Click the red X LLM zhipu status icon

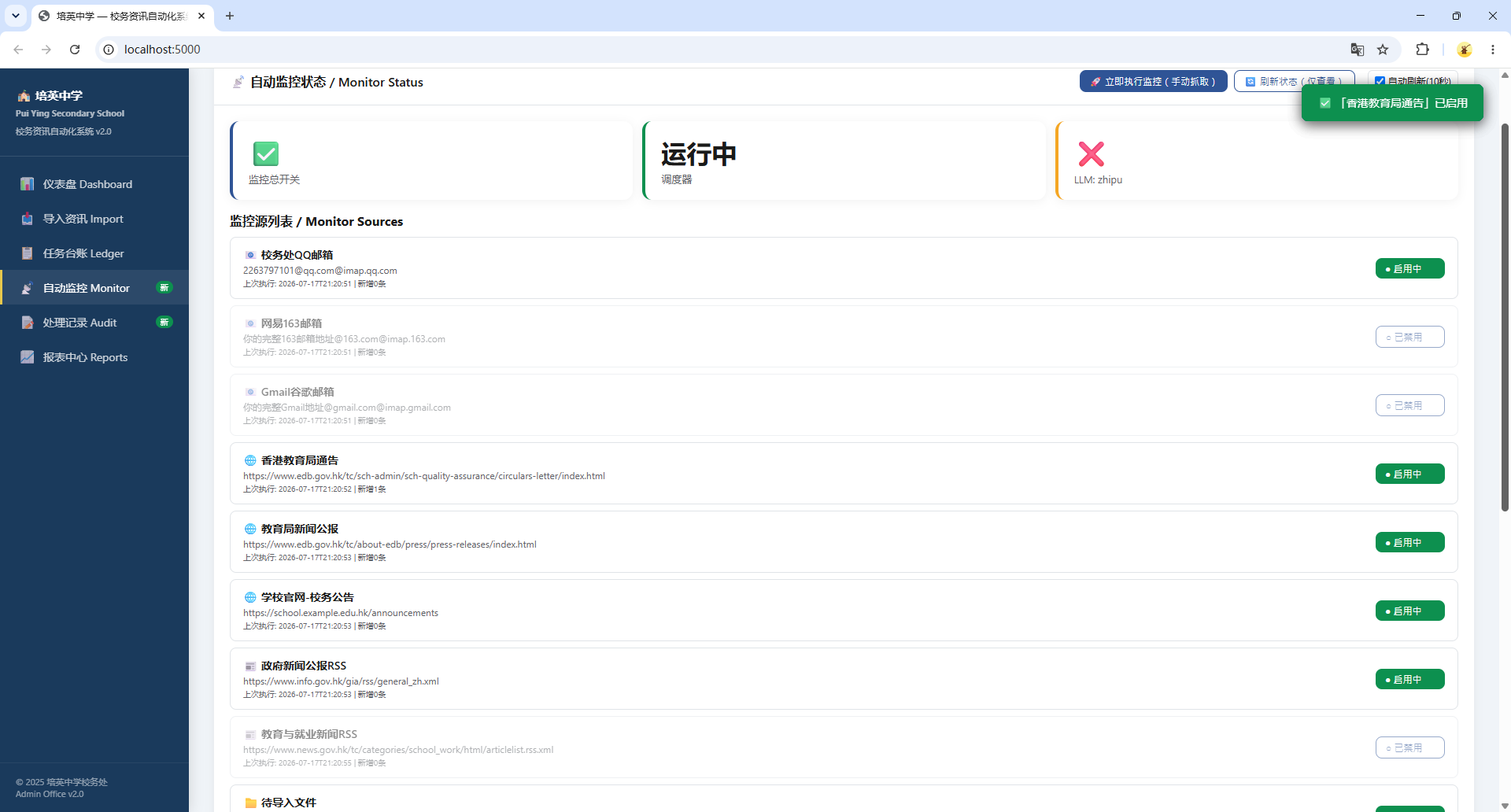pyautogui.click(x=1091, y=153)
